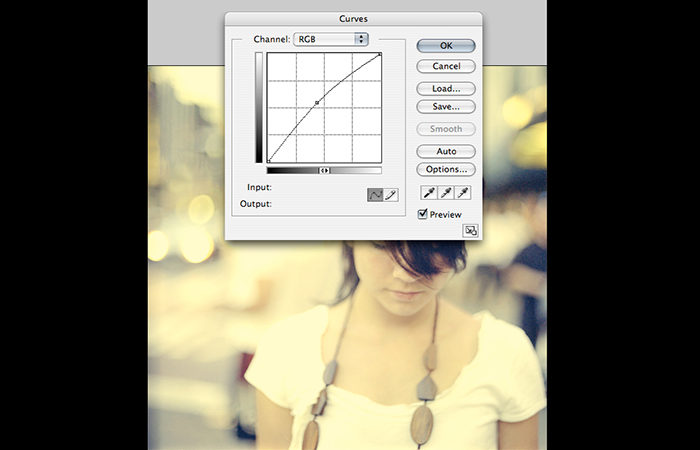Toggle the curves grid size icon

(470, 230)
